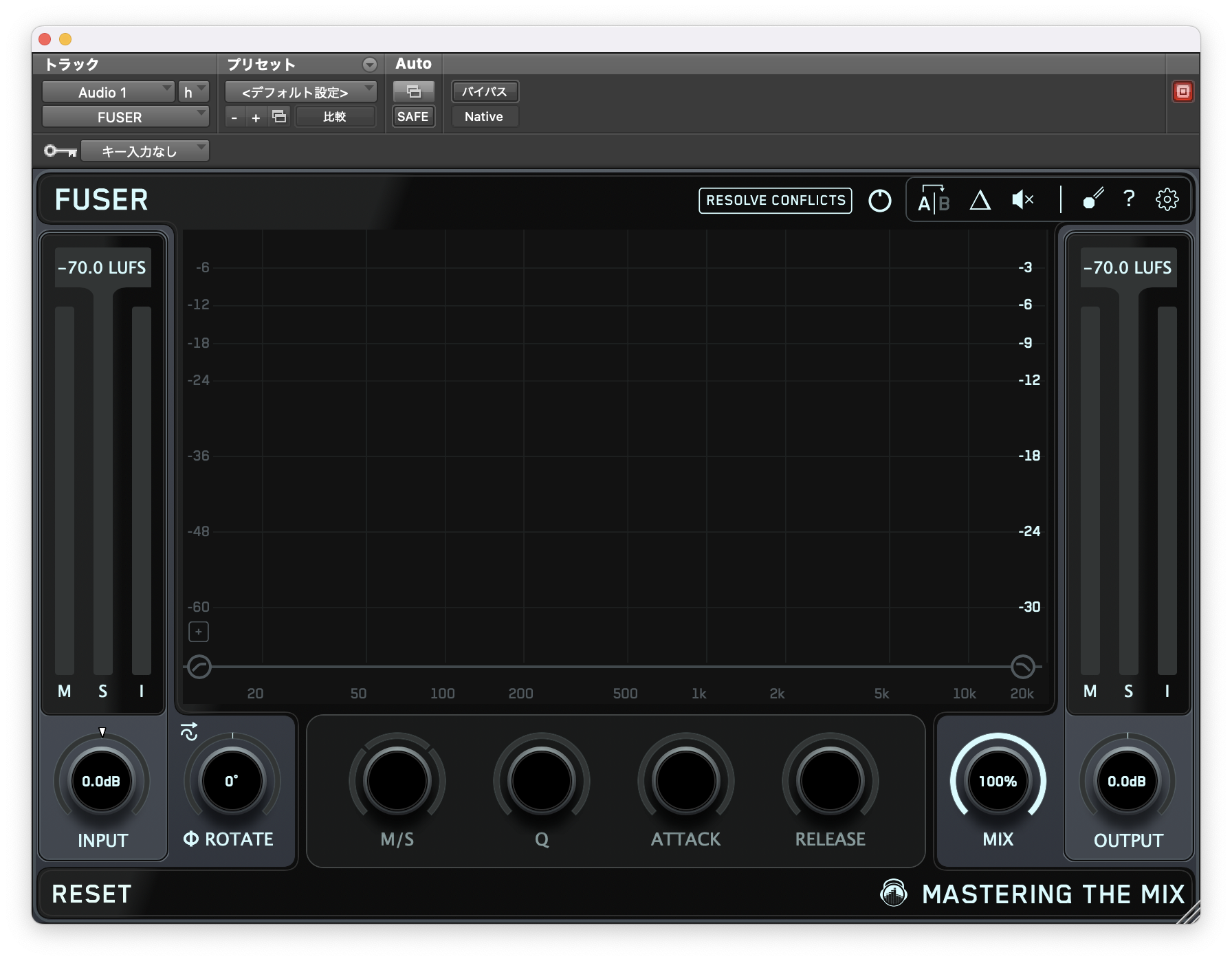1232x961 pixels.
Task: Open the キー入力なし key input dropdown
Action: (145, 151)
